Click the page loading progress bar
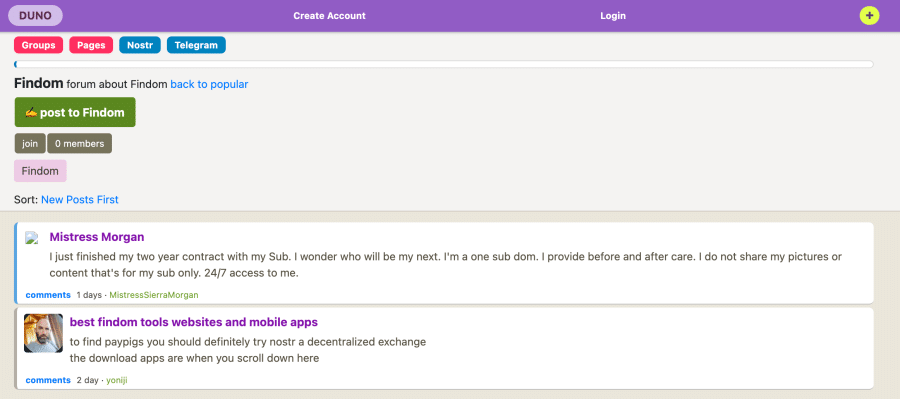Viewport: 900px width, 399px height. tap(444, 64)
